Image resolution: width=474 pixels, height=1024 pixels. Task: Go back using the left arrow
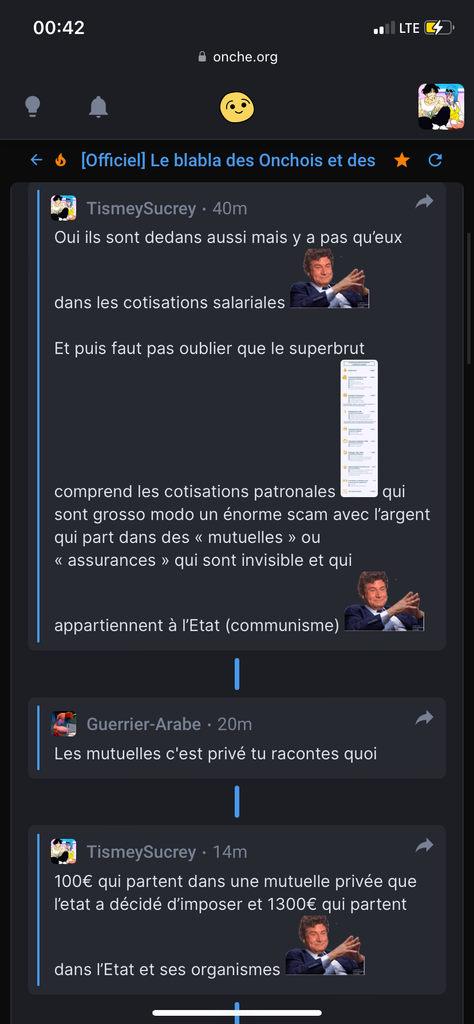coord(37,160)
